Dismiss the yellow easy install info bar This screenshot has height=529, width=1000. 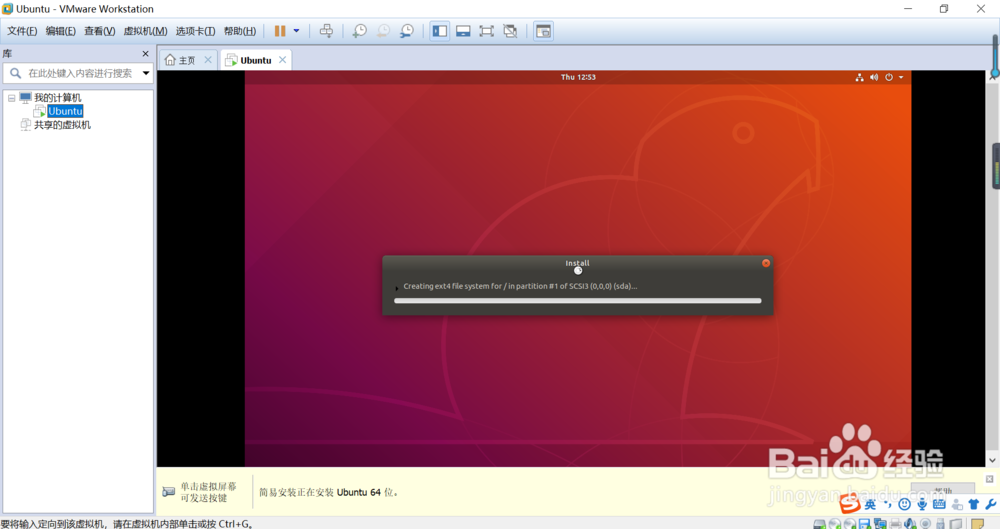989,479
